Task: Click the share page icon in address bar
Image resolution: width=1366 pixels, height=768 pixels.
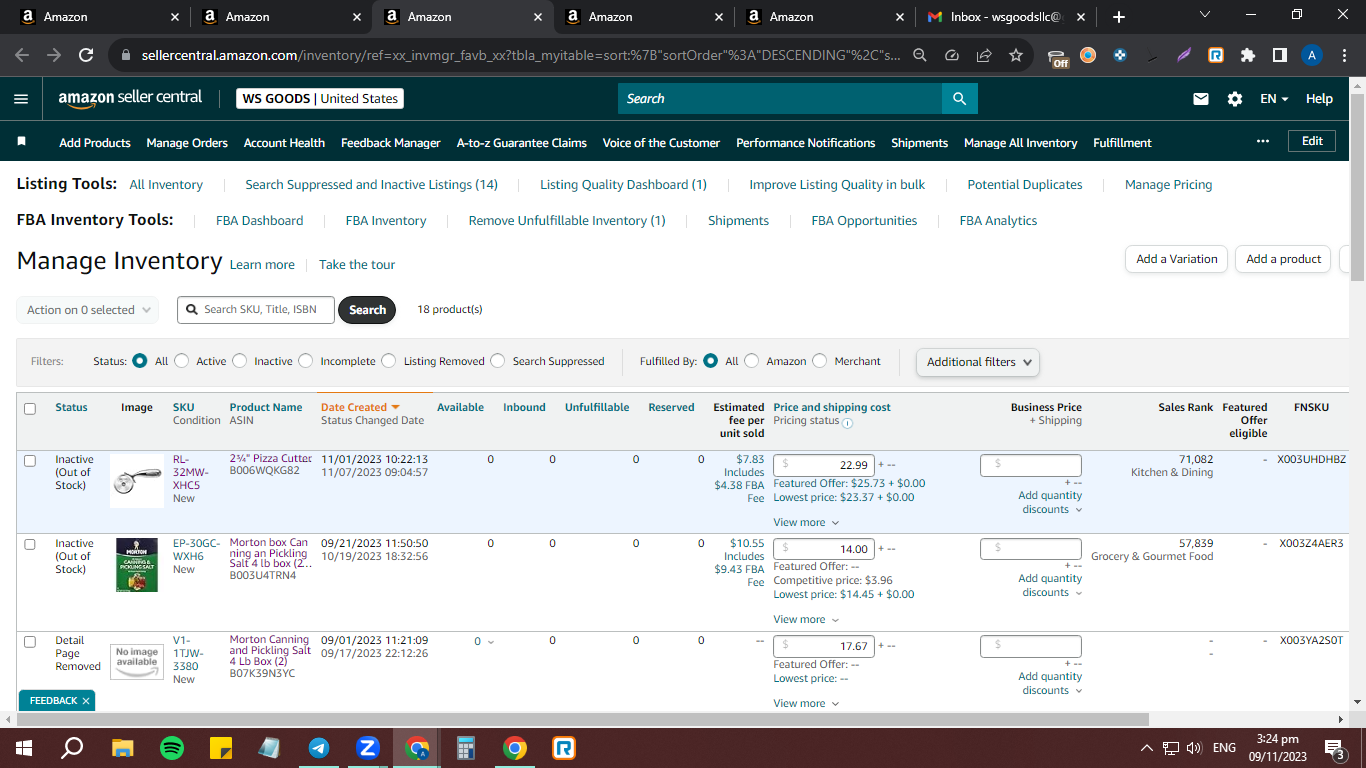Action: coord(984,56)
